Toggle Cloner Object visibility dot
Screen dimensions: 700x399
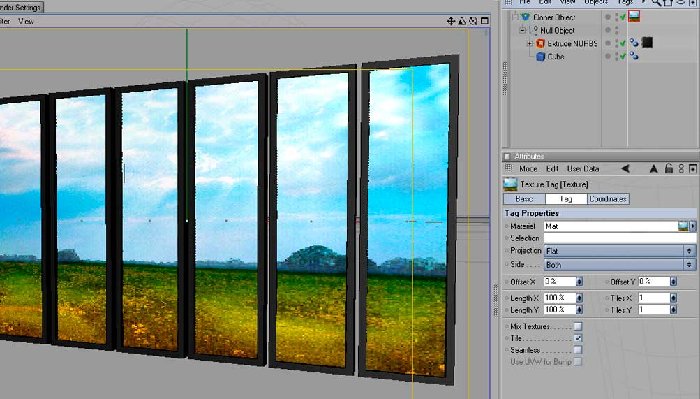click(608, 17)
